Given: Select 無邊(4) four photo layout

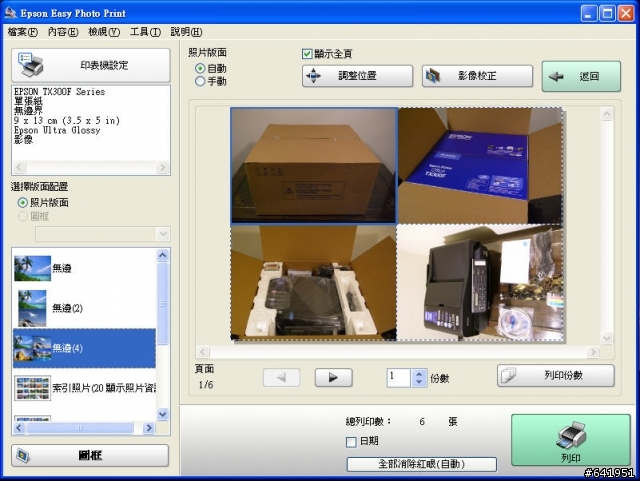Looking at the screenshot, I should coord(84,348).
